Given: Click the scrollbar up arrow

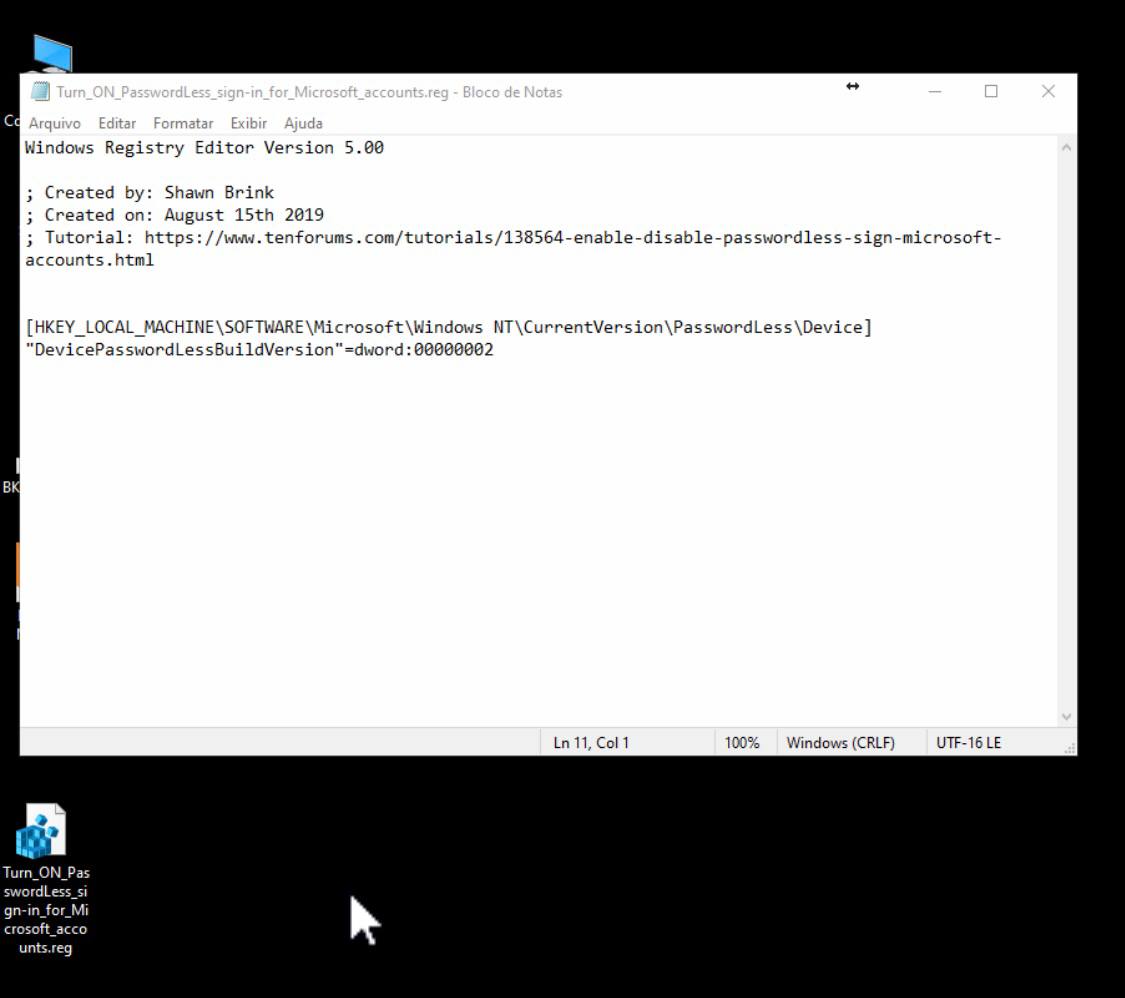Looking at the screenshot, I should pos(1066,148).
